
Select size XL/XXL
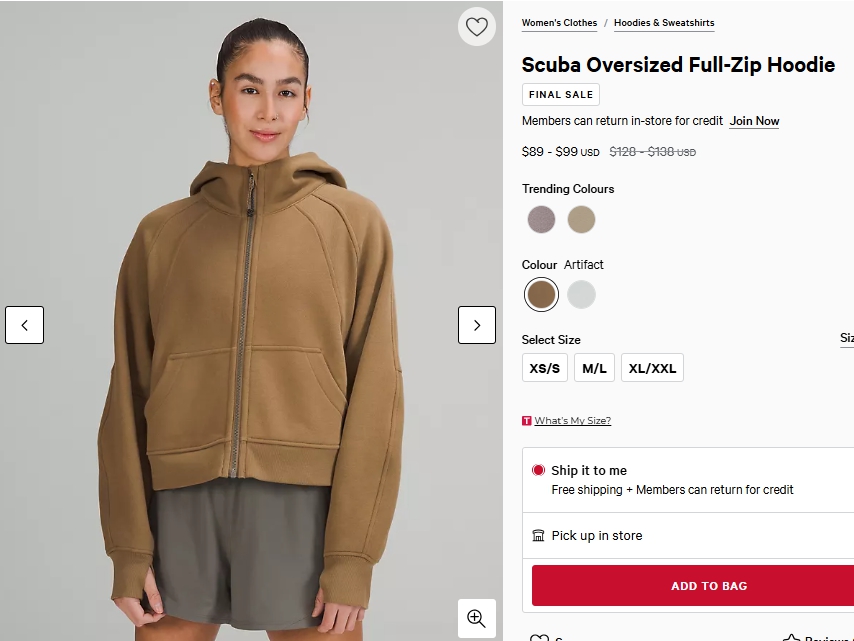(652, 368)
